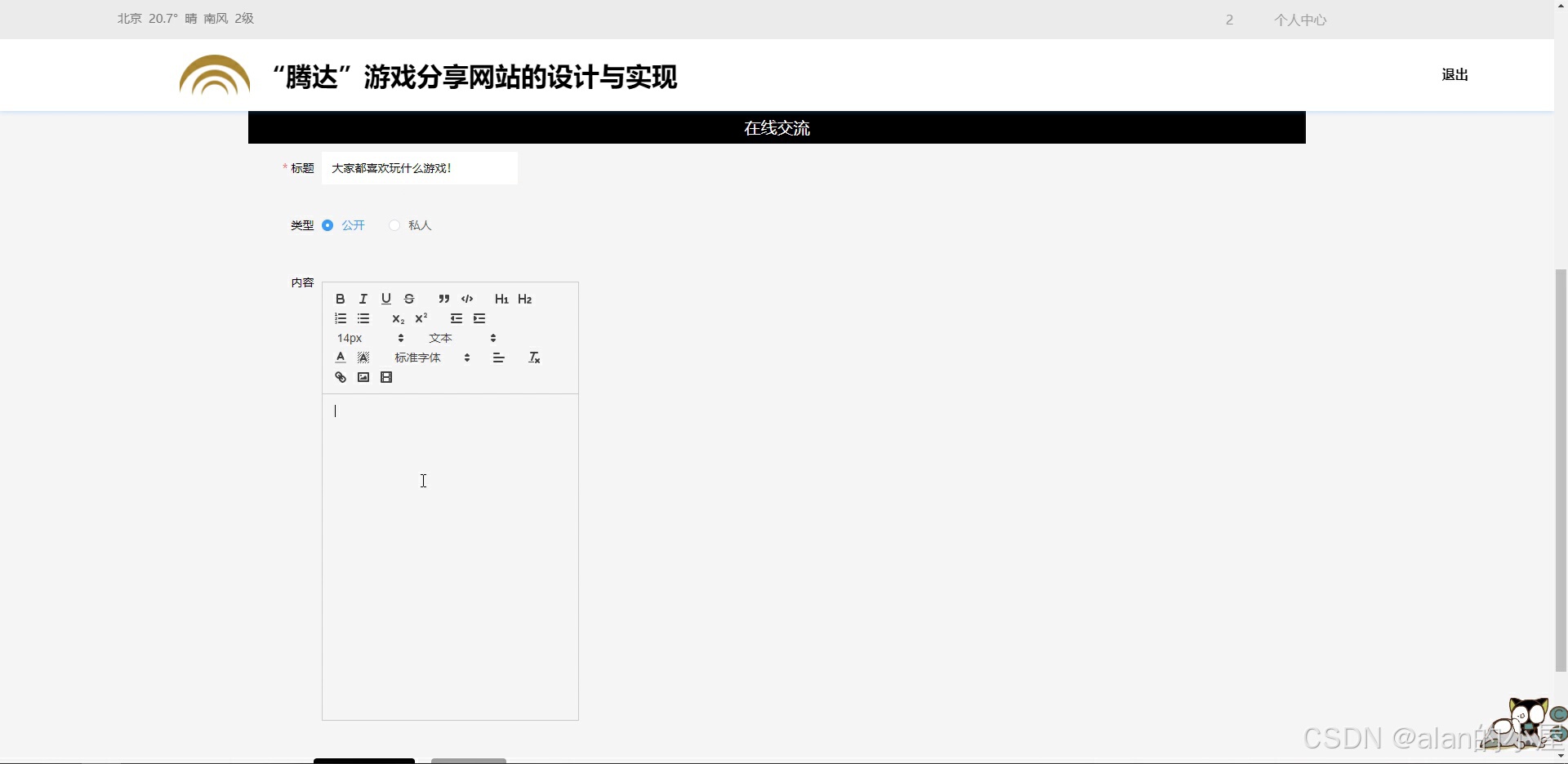The height and width of the screenshot is (764, 1568).
Task: Click the number 2 in top bar
Action: 1229,20
